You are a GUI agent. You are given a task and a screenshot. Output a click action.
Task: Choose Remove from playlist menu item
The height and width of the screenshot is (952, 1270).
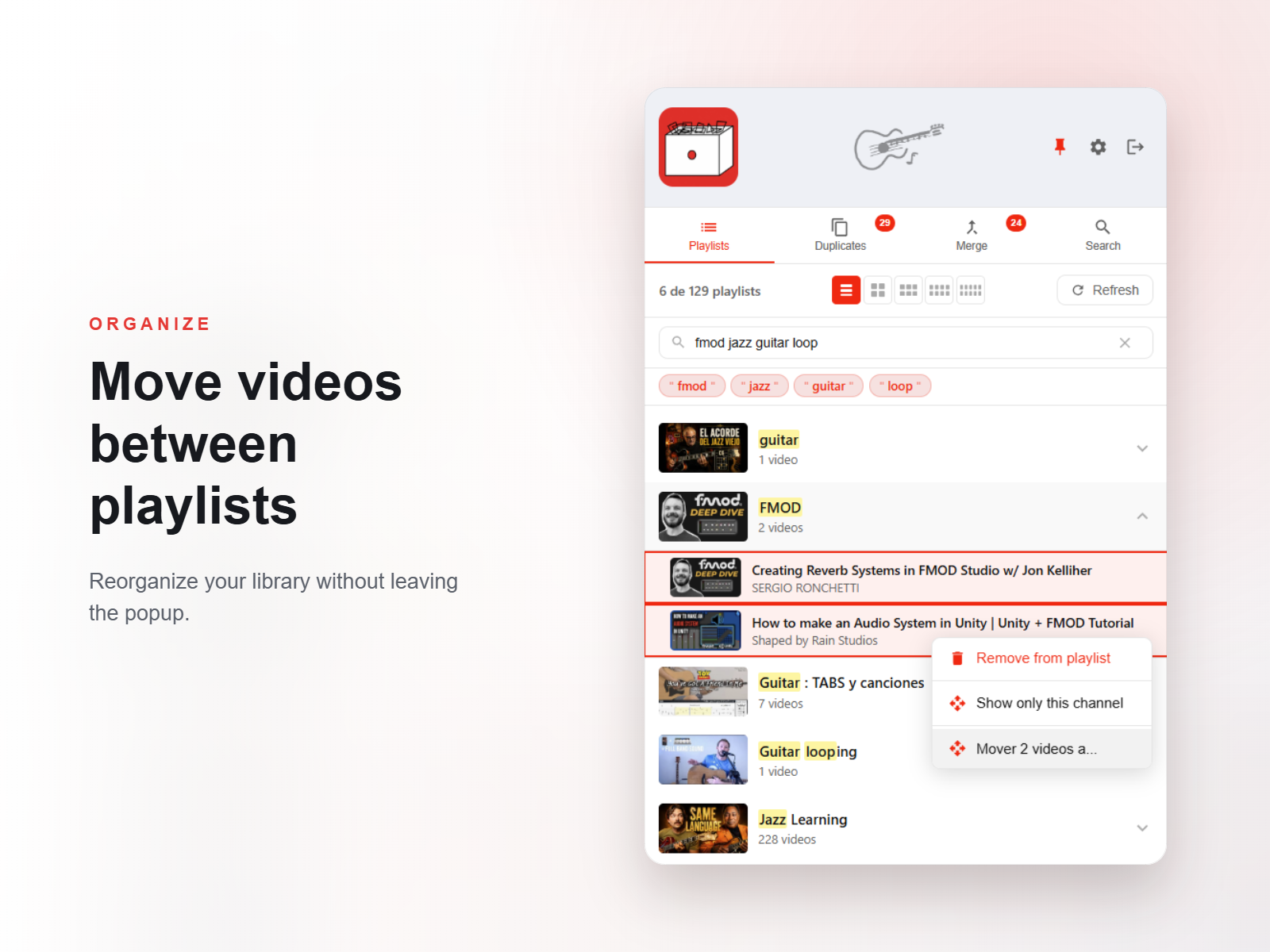click(x=1042, y=658)
